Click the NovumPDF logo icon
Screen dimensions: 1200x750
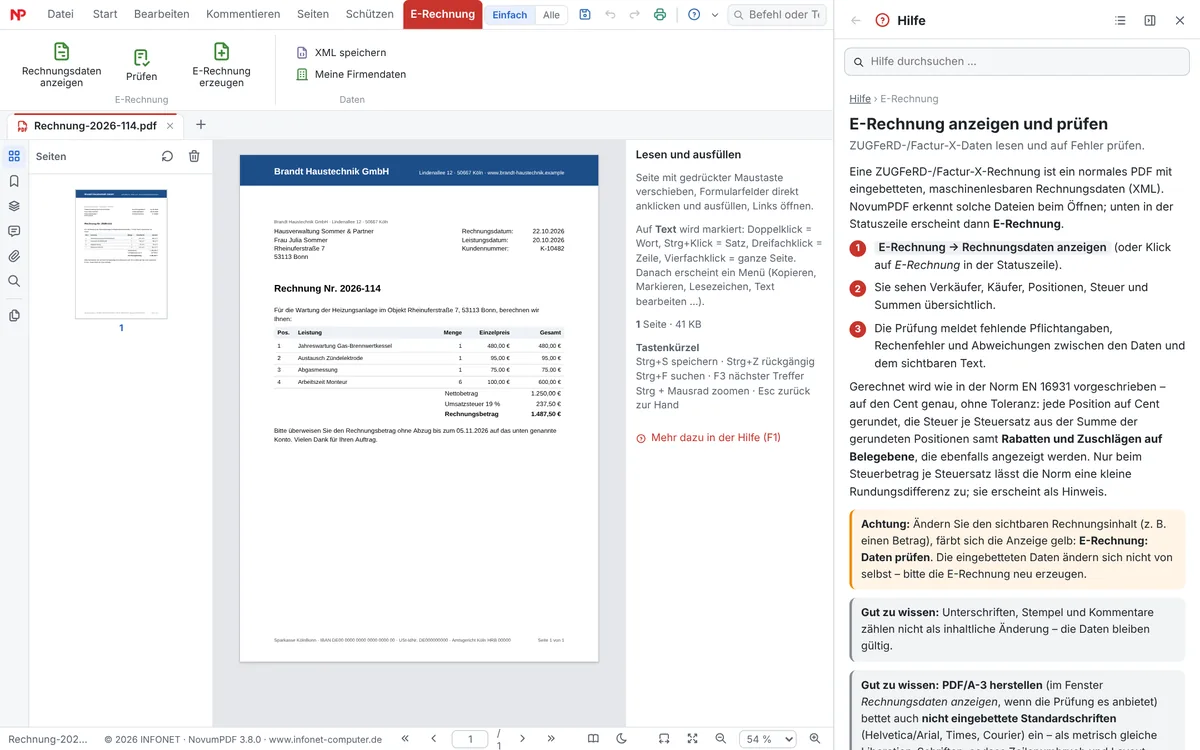click(x=17, y=15)
